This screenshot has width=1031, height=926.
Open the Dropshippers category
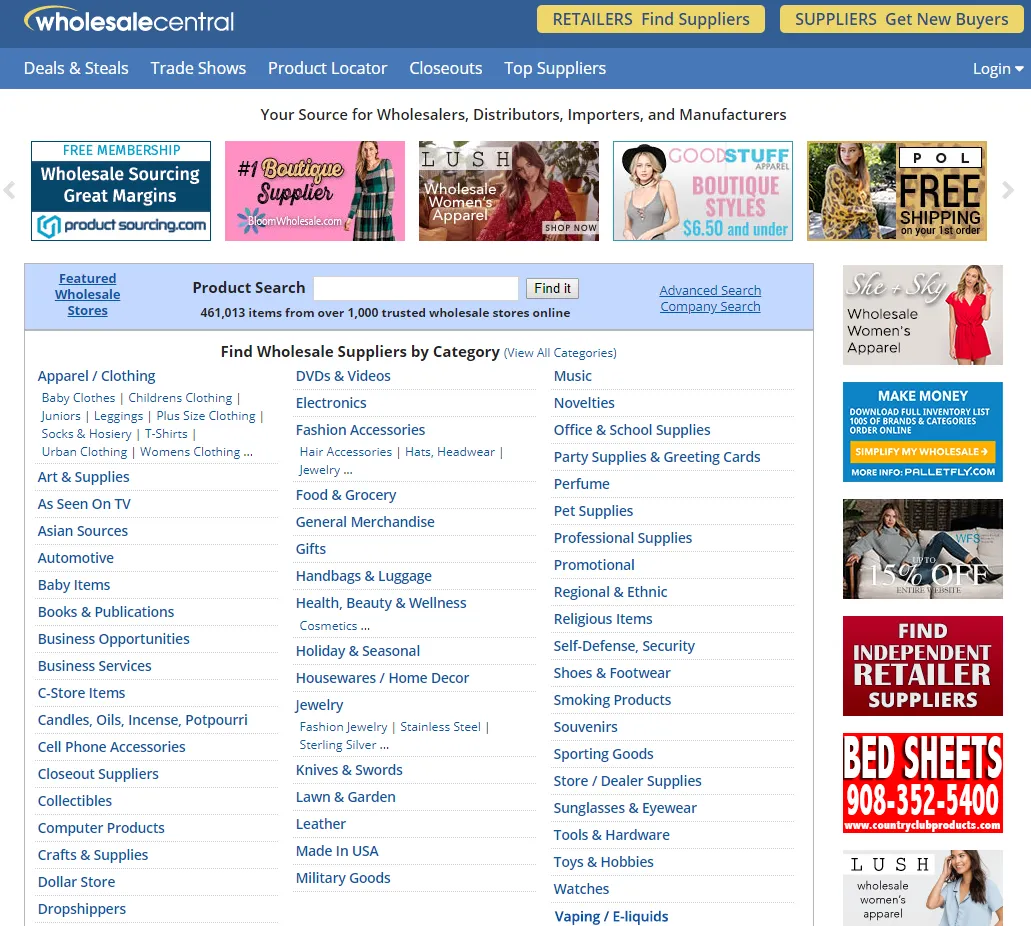[82, 909]
